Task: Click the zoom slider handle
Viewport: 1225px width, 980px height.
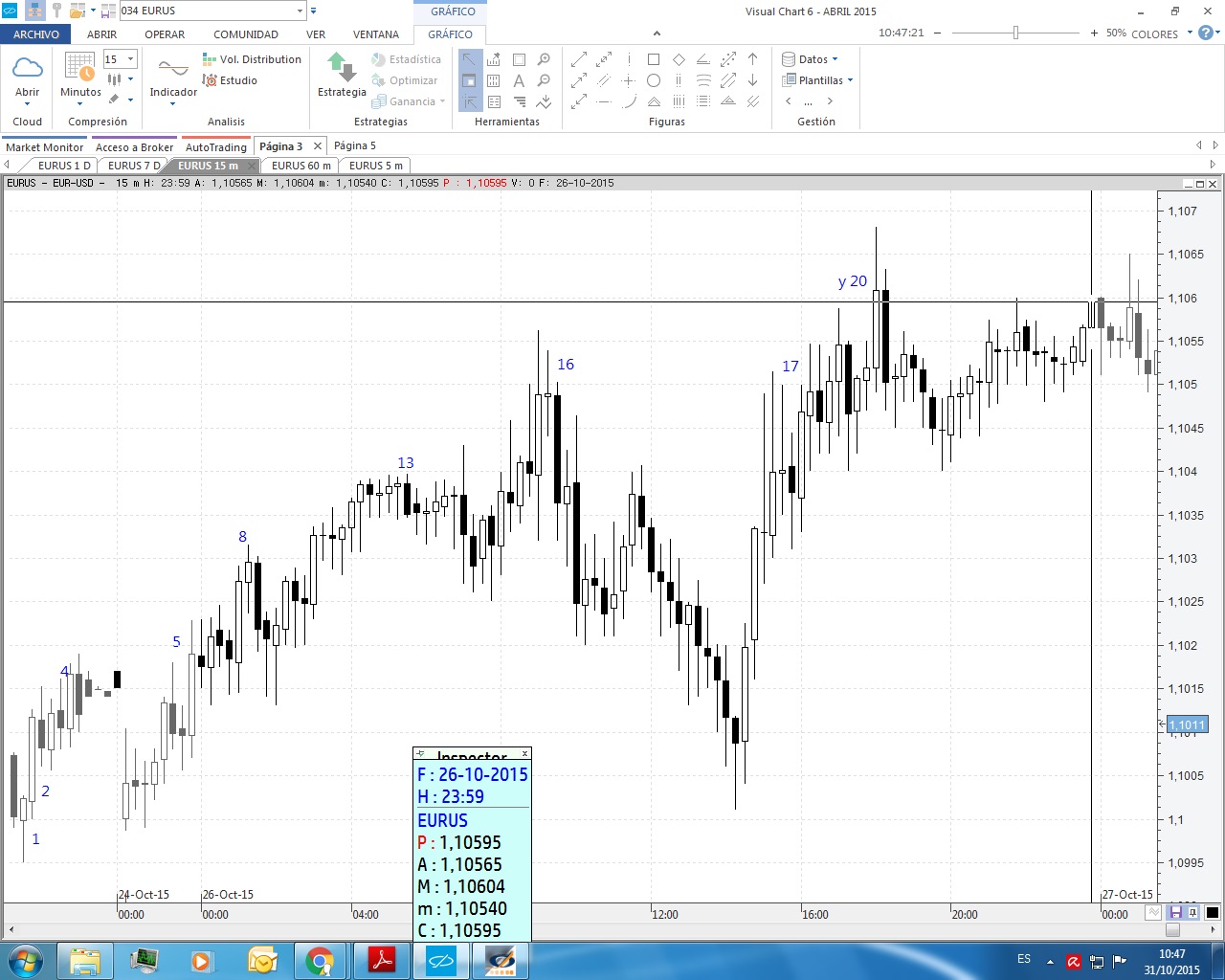Action: (1015, 33)
